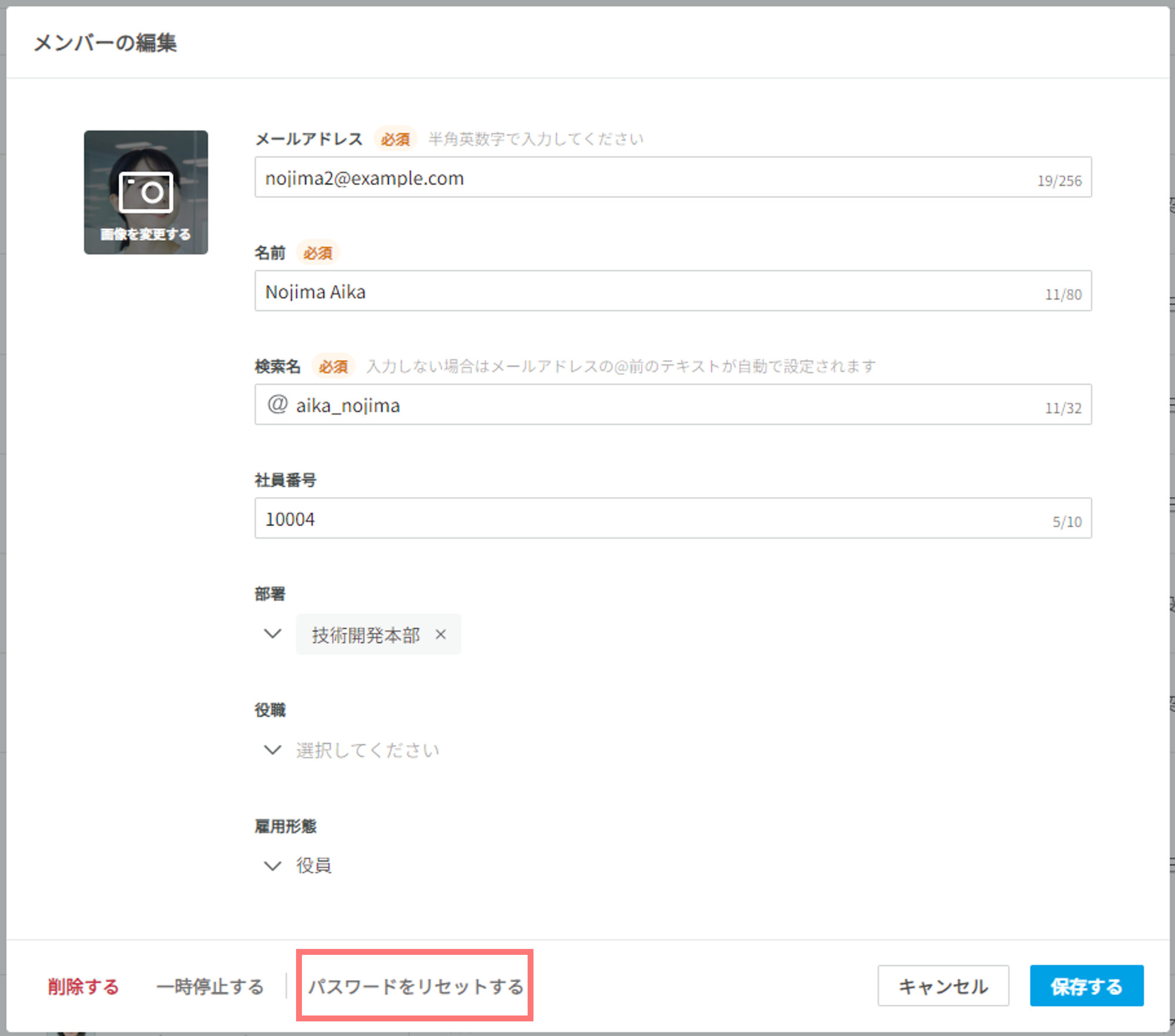1175x1036 pixels.
Task: Edit the name field Nojima Aika
Action: click(673, 291)
